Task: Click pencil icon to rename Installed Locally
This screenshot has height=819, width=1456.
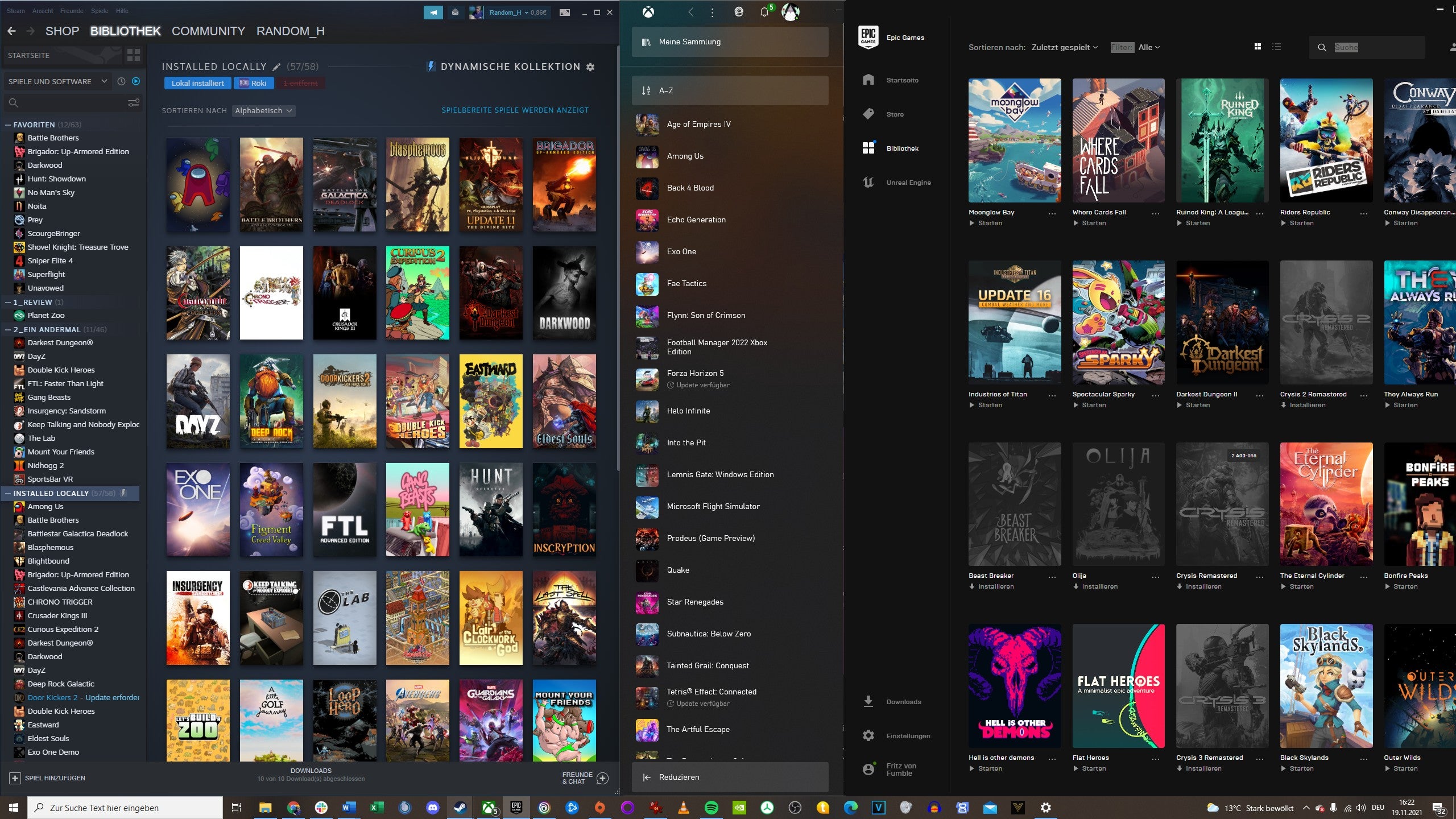Action: point(276,67)
